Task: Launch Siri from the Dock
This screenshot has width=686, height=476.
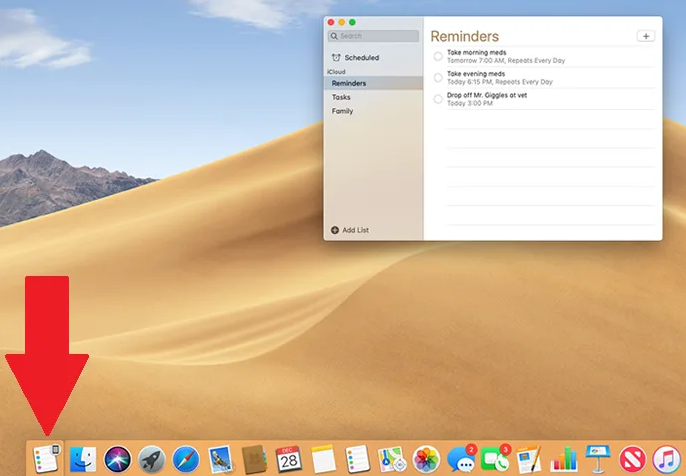Action: [118, 459]
